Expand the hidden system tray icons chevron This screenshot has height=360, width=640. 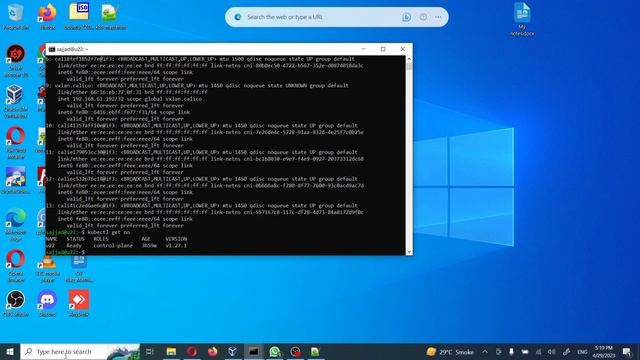coord(484,352)
